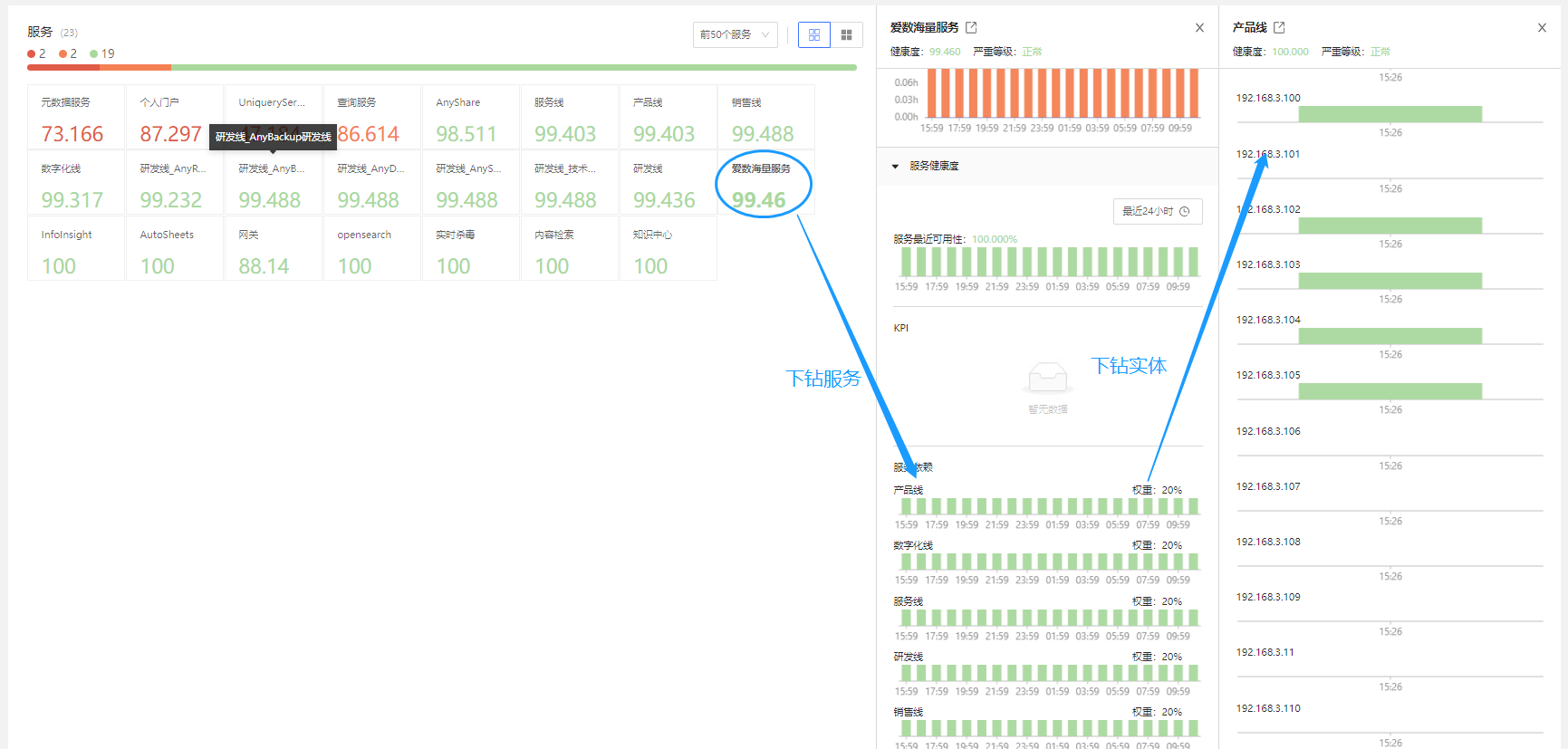This screenshot has height=749, width=1568.
Task: Click the 销售线 dependency row label
Action: click(909, 712)
